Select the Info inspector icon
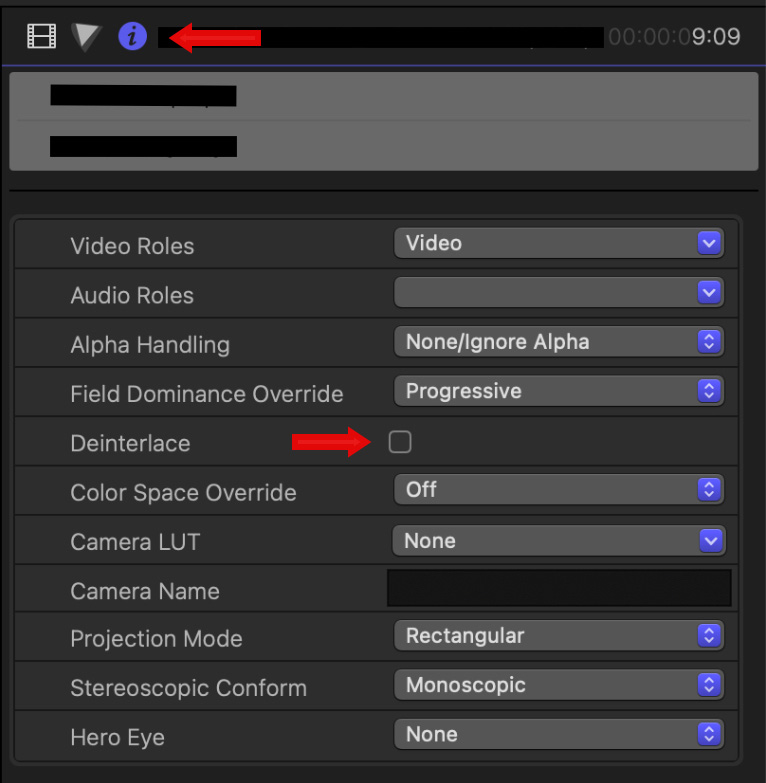This screenshot has width=766, height=783. [132, 37]
